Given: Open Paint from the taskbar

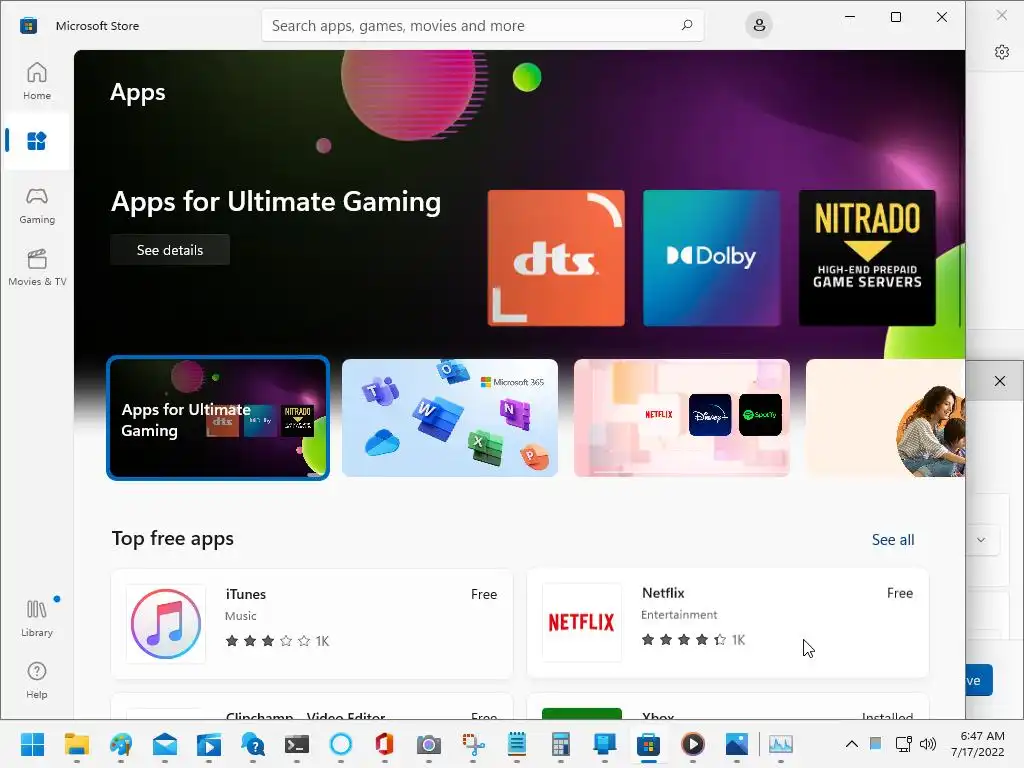Looking at the screenshot, I should pos(121,744).
